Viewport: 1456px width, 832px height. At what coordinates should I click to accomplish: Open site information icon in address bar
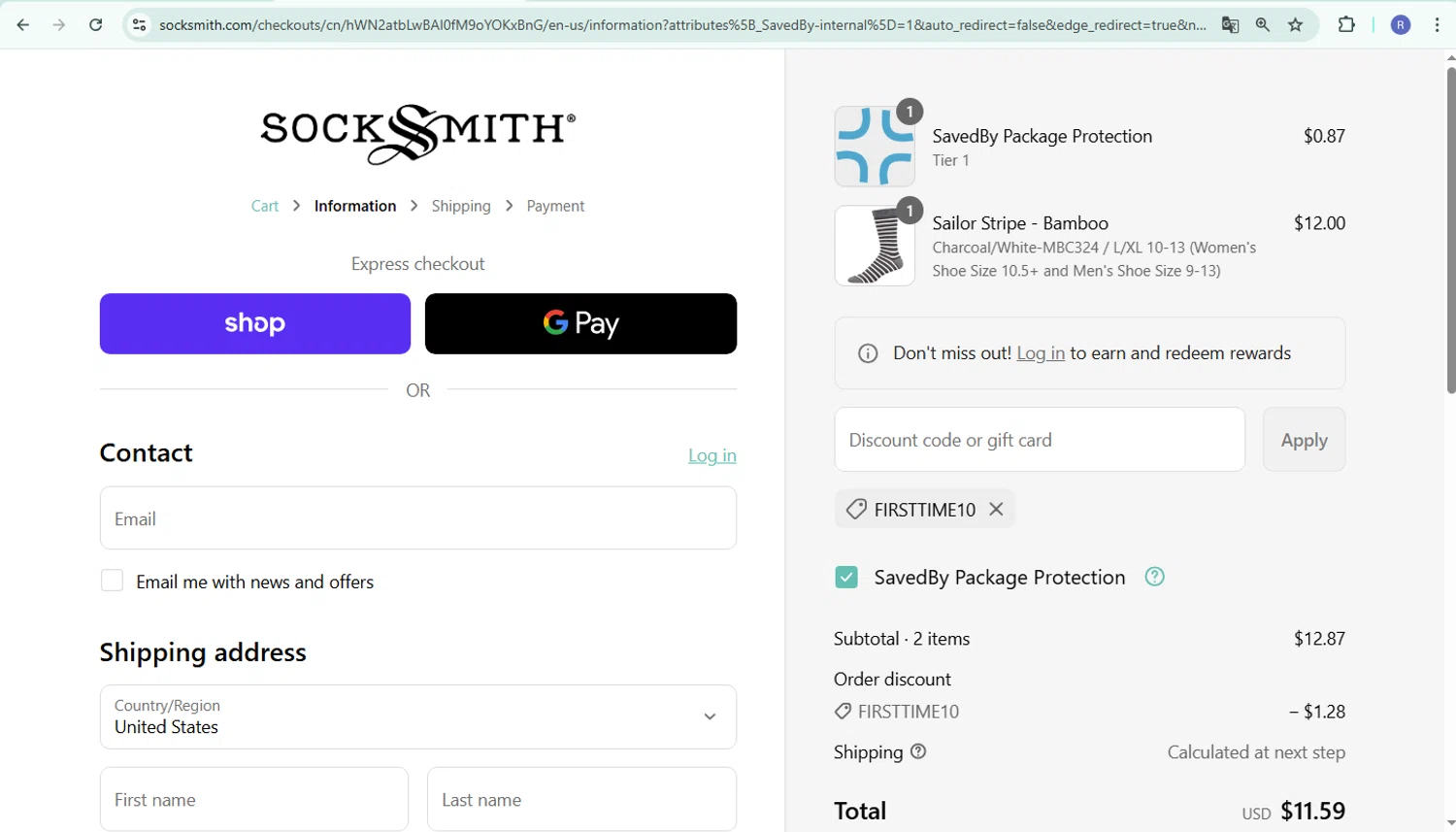click(x=140, y=25)
